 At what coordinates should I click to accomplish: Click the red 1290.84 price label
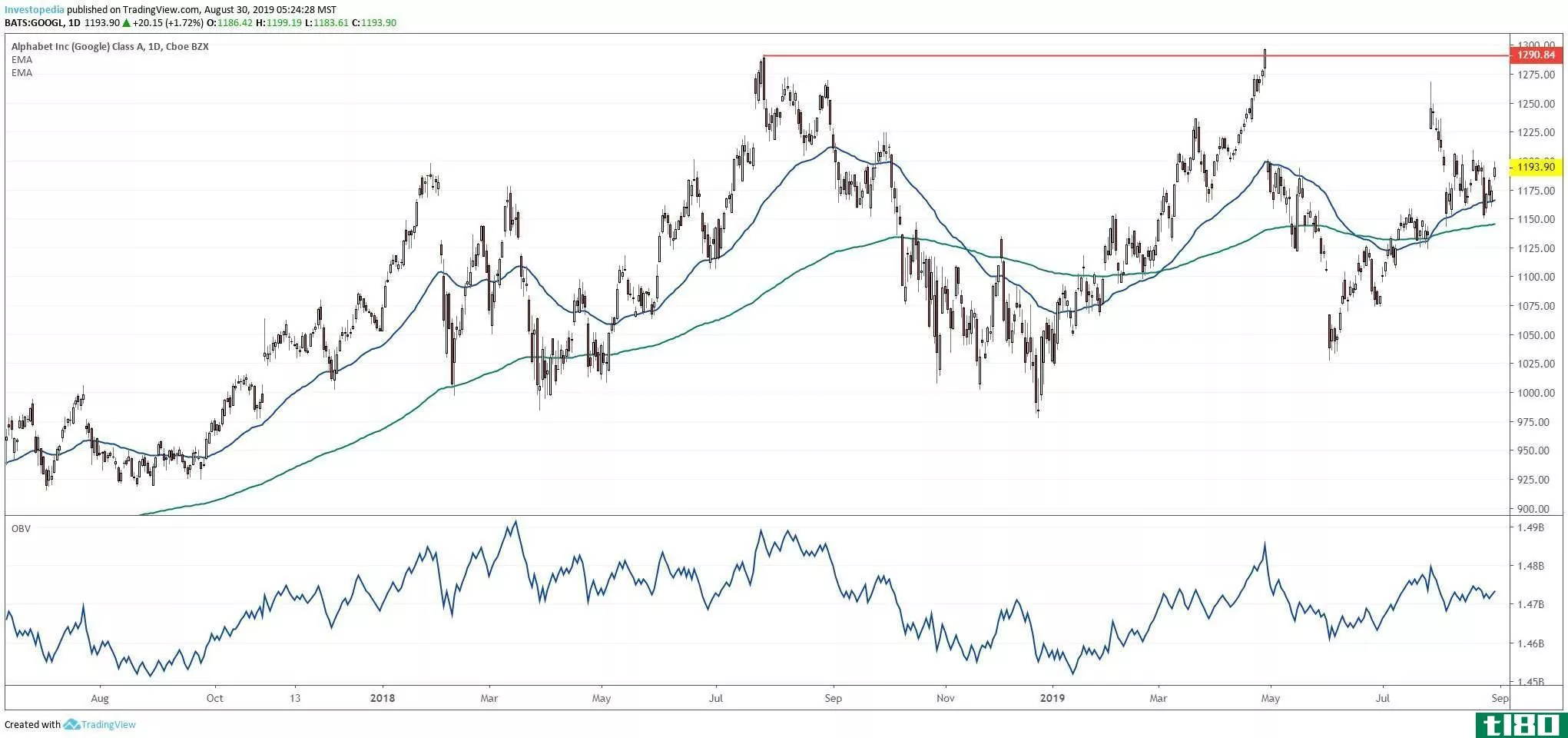coord(1534,55)
